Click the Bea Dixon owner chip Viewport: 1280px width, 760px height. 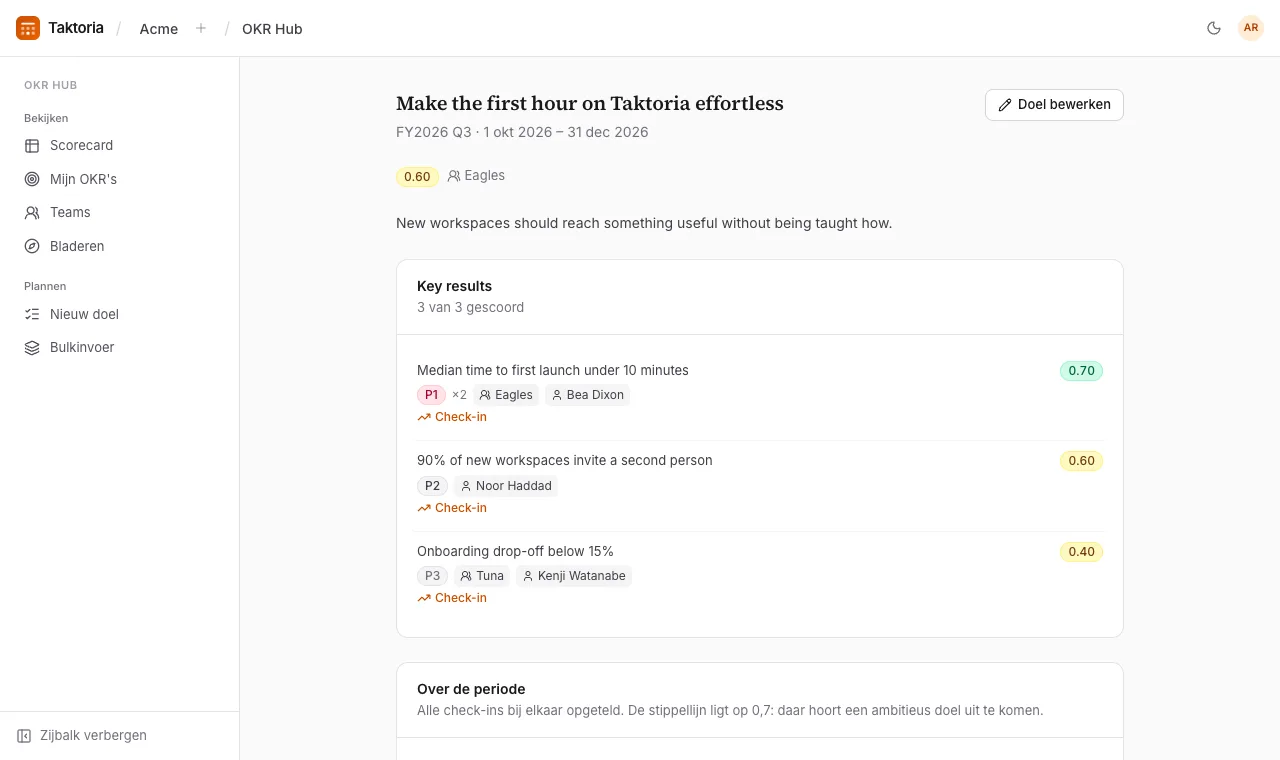pyautogui.click(x=588, y=395)
